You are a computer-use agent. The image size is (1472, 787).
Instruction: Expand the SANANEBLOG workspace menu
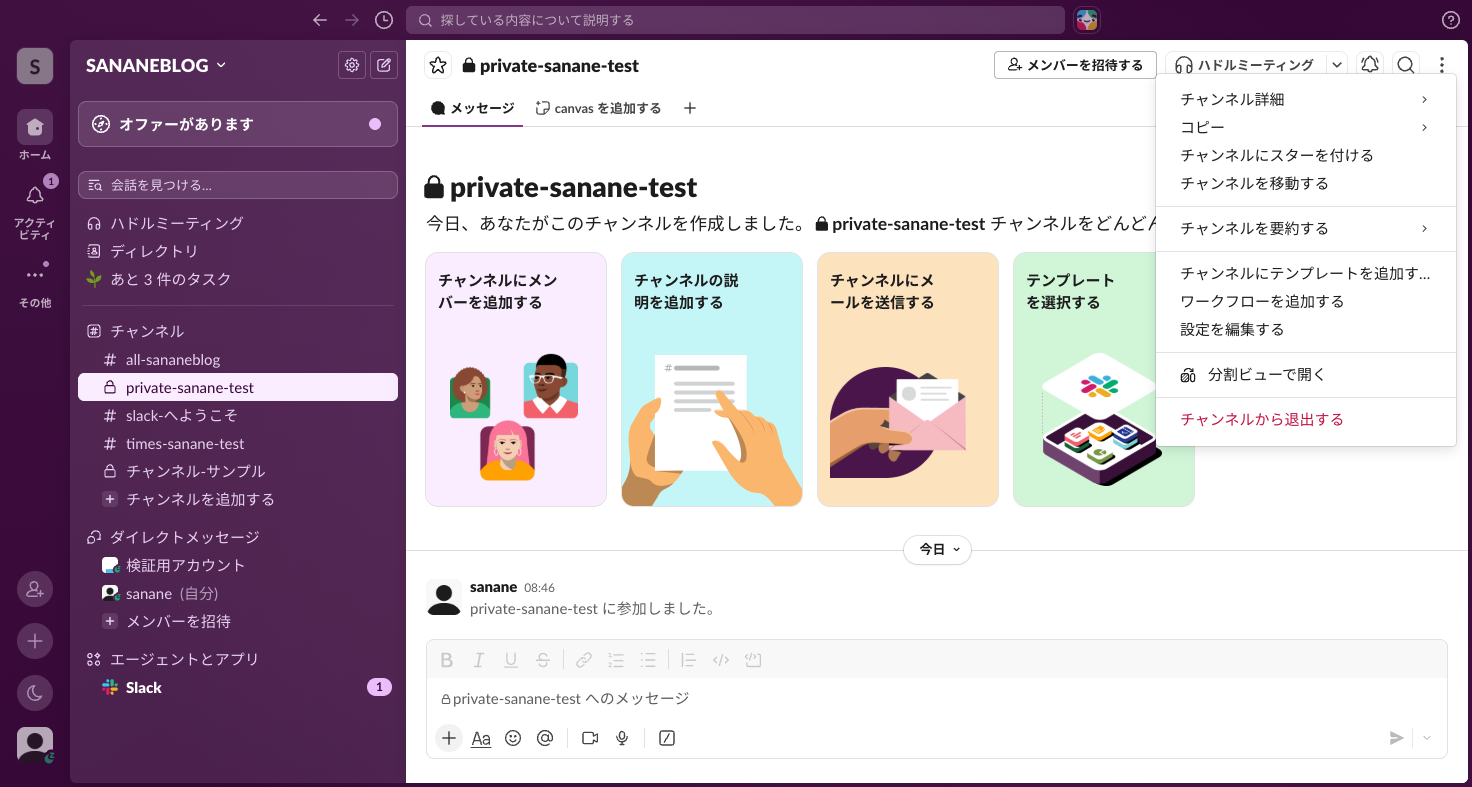click(x=157, y=65)
